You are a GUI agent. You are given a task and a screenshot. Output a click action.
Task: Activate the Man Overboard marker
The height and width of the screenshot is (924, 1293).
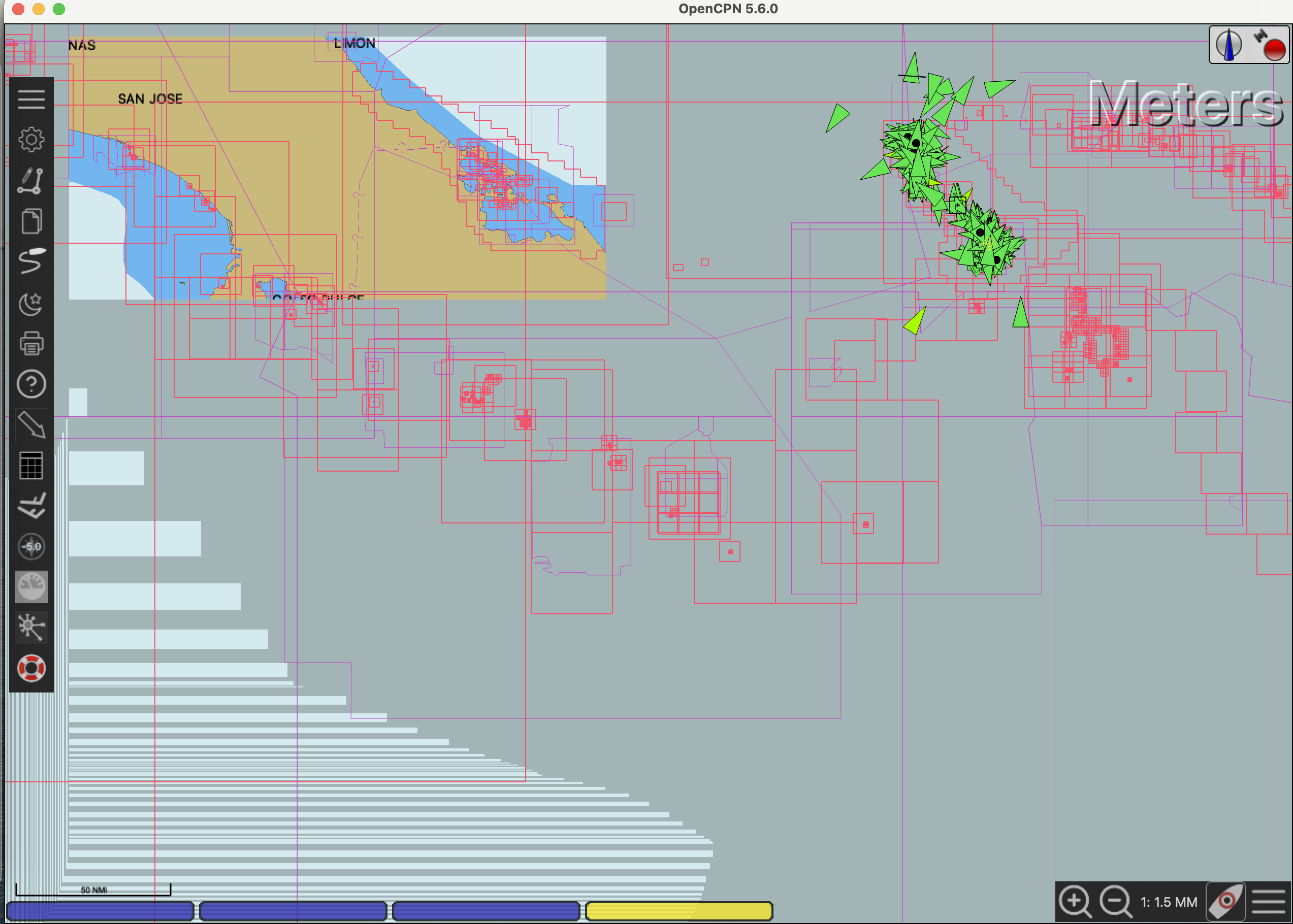tap(31, 668)
